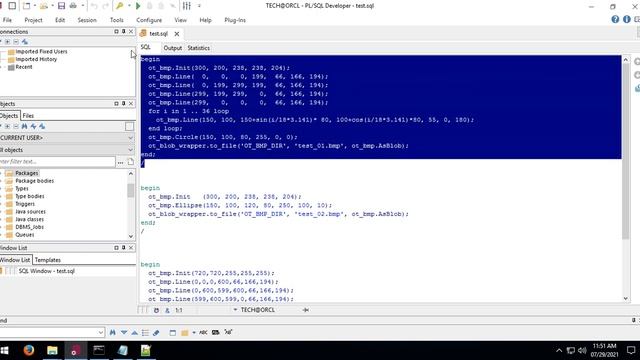
Task: Click the Connections panel pin icon
Action: (124, 31)
